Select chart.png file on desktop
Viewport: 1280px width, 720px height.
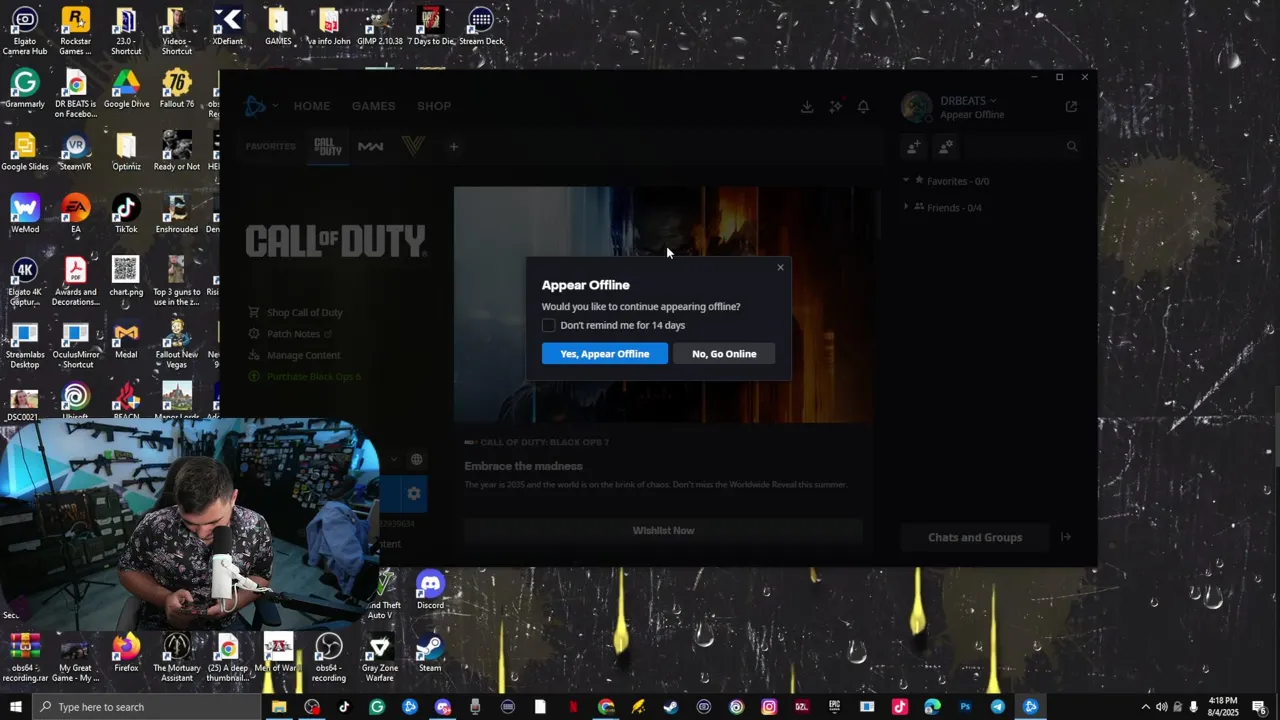pyautogui.click(x=126, y=277)
